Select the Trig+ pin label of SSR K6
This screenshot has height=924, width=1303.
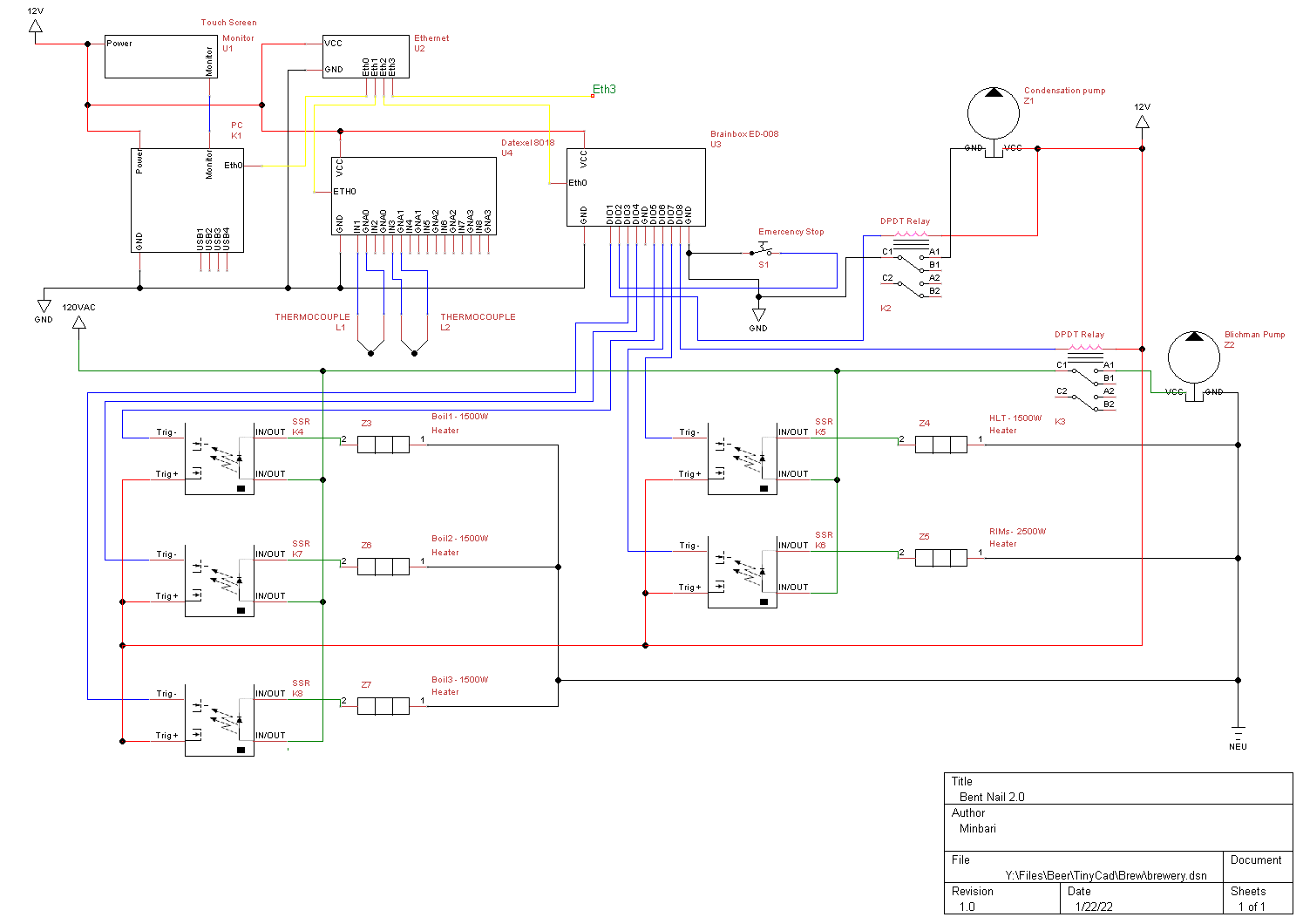pyautogui.click(x=690, y=588)
